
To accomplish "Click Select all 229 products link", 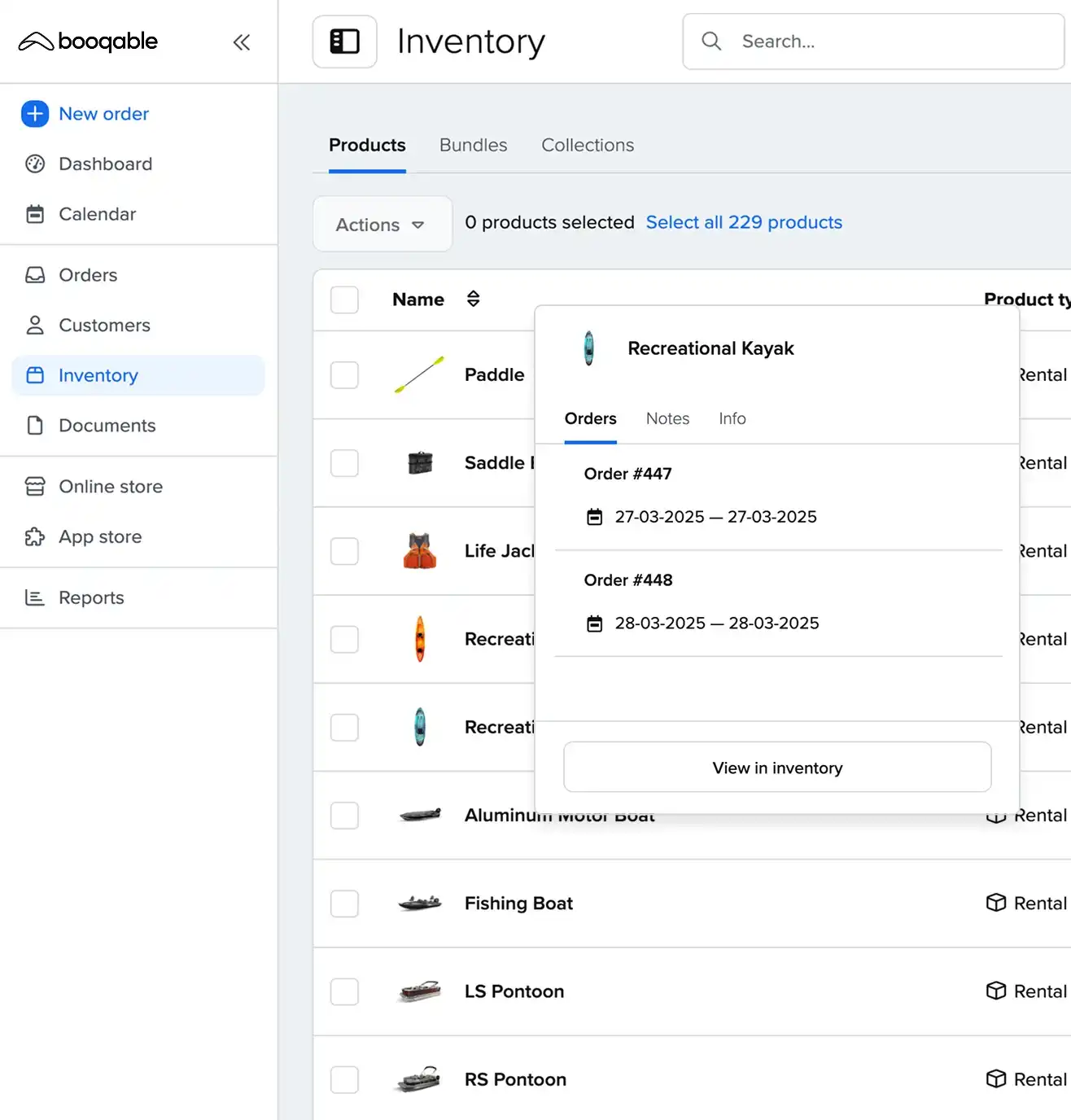I will tap(744, 223).
